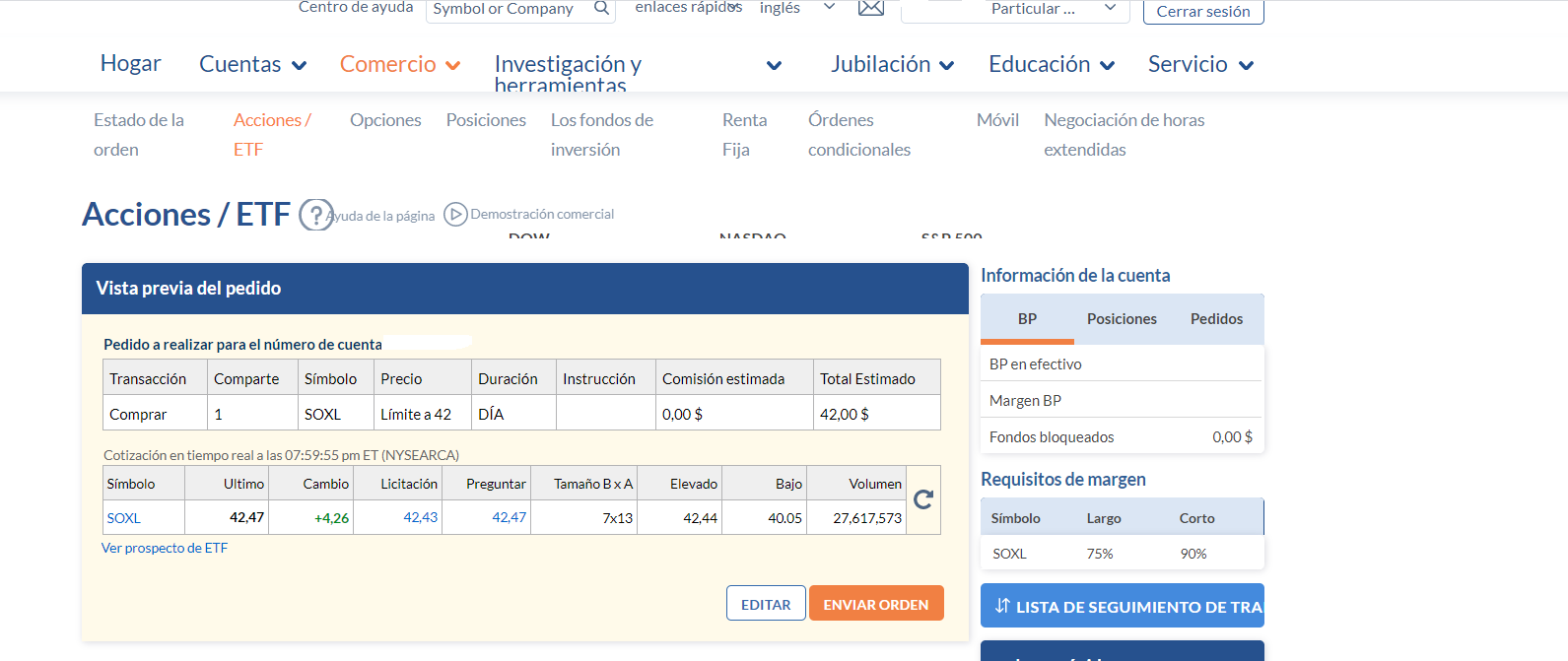Click the DÍA duration cell
The height and width of the screenshot is (661, 1568).
pos(513,415)
